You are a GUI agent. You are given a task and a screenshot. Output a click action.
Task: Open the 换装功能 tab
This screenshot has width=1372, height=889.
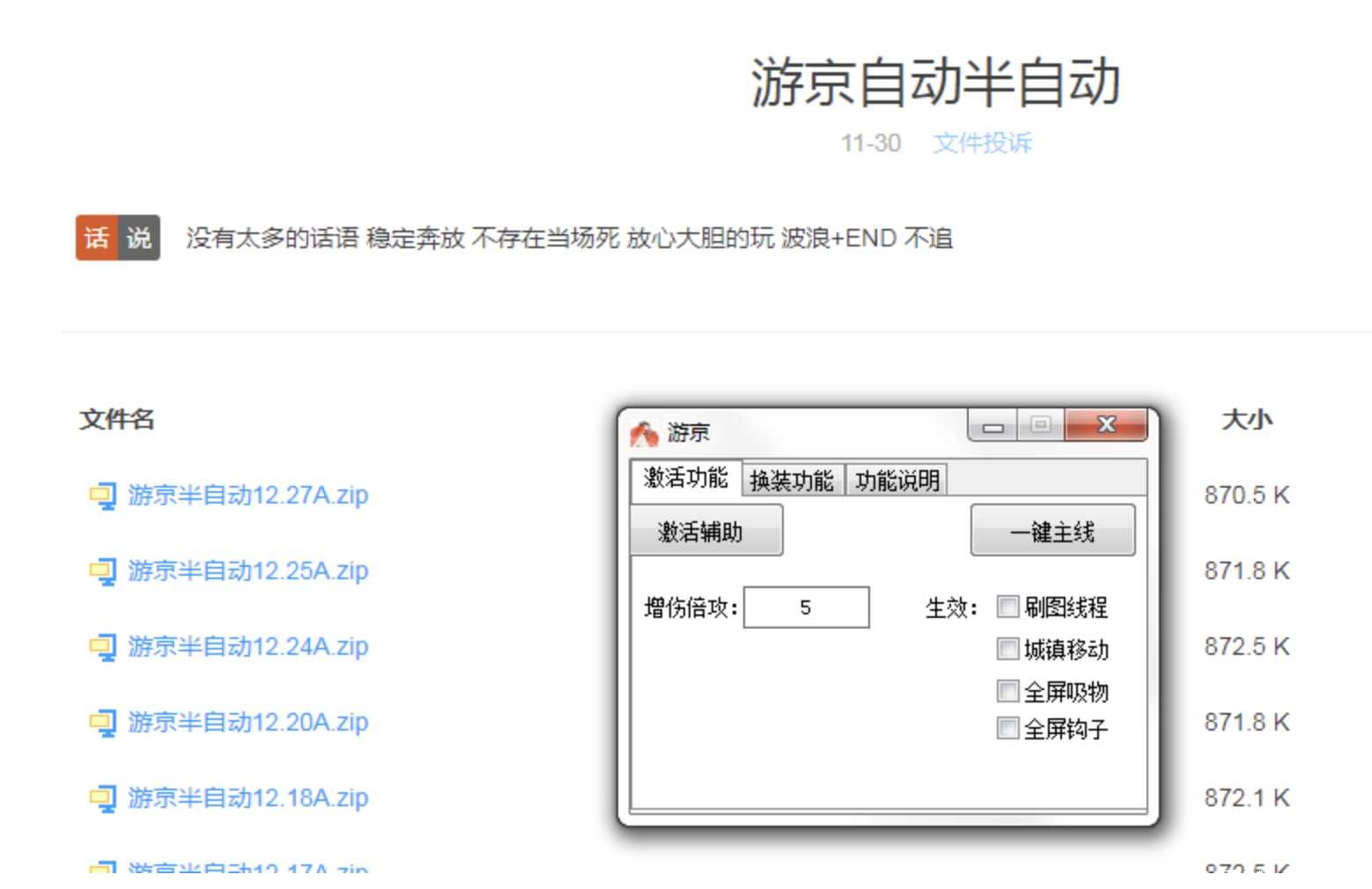(793, 481)
